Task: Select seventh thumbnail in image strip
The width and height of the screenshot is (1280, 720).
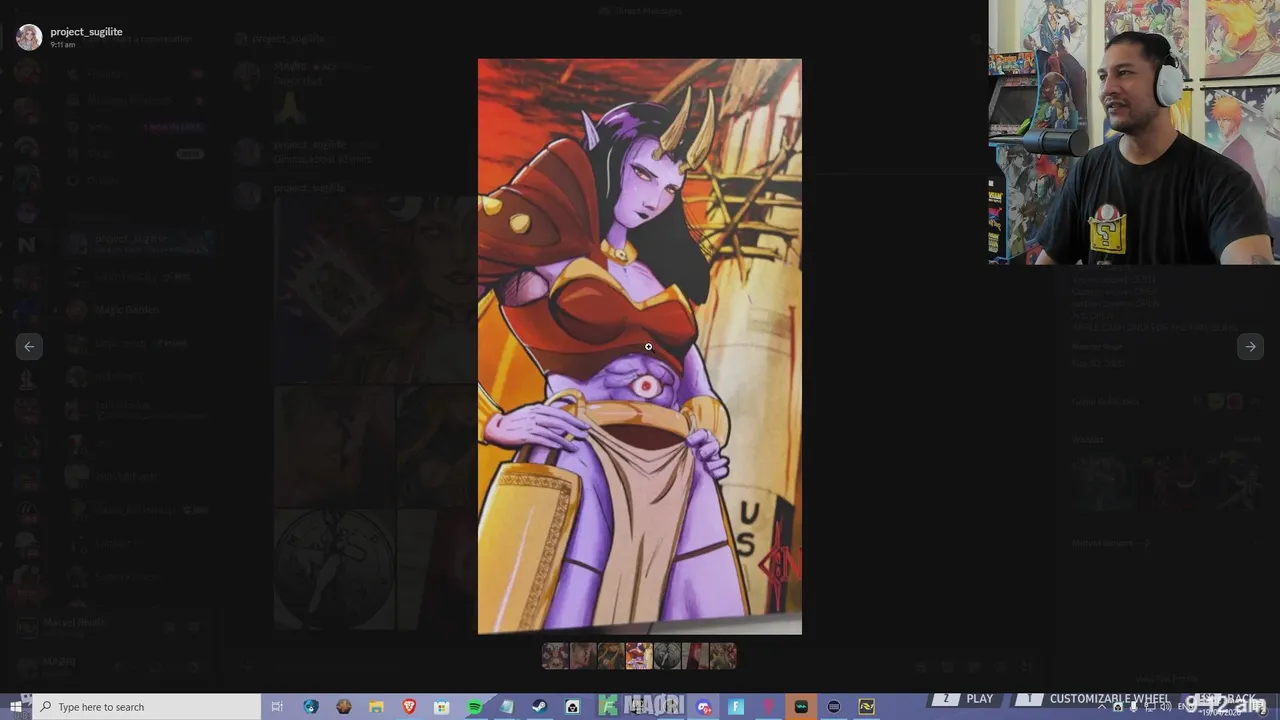Action: coord(723,656)
